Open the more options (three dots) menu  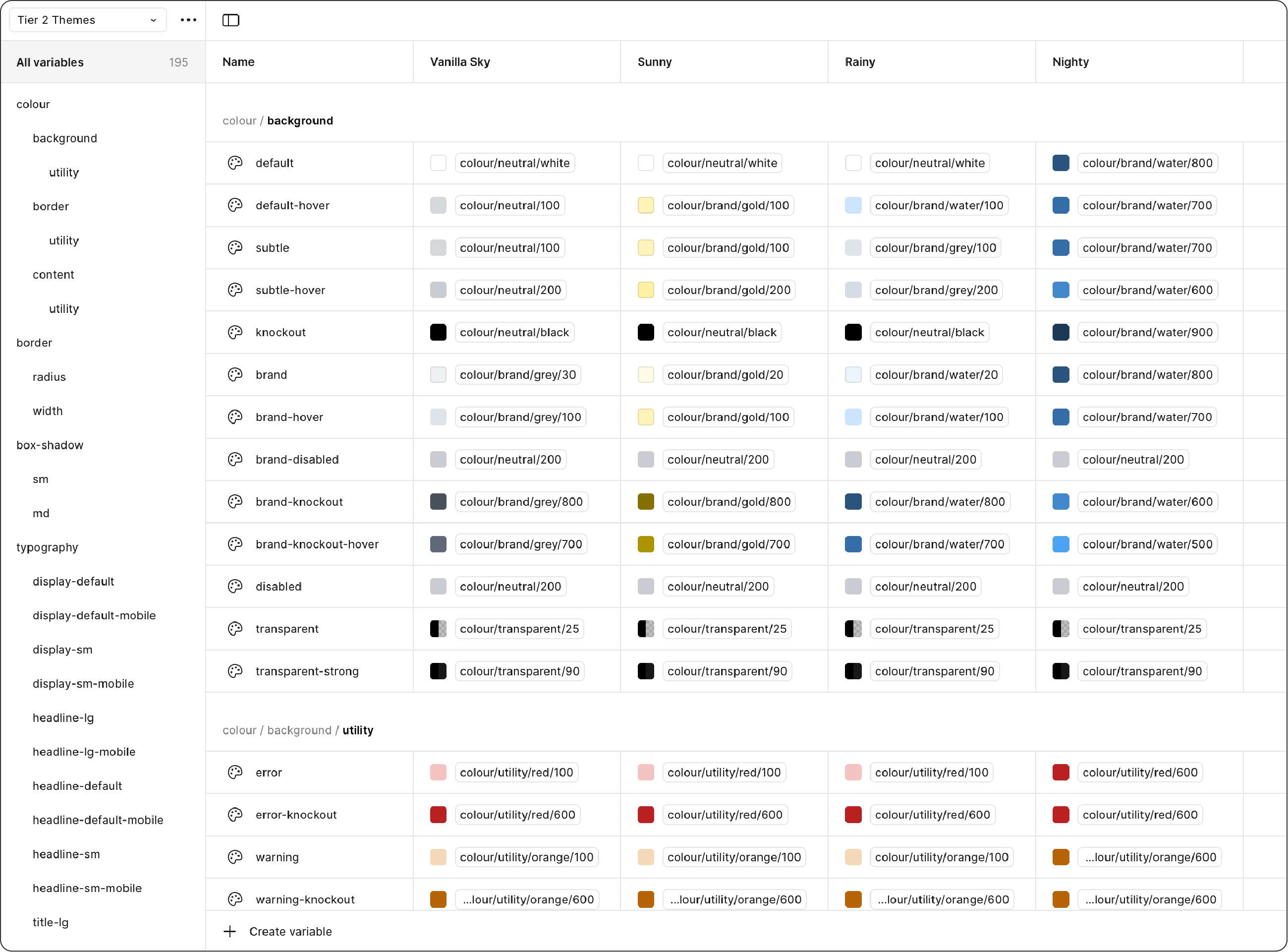click(188, 20)
